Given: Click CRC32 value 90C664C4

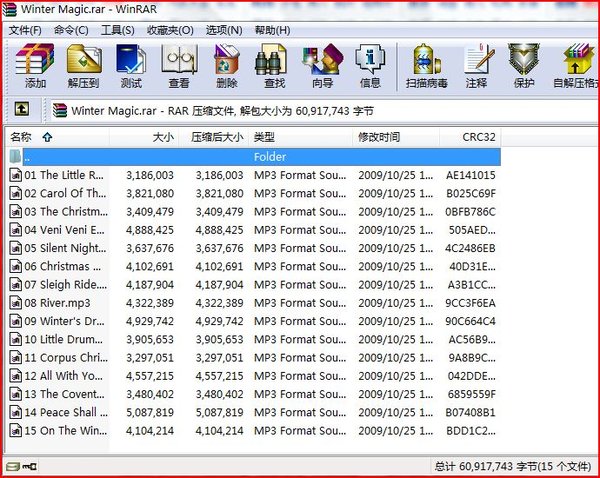Looking at the screenshot, I should 470,321.
